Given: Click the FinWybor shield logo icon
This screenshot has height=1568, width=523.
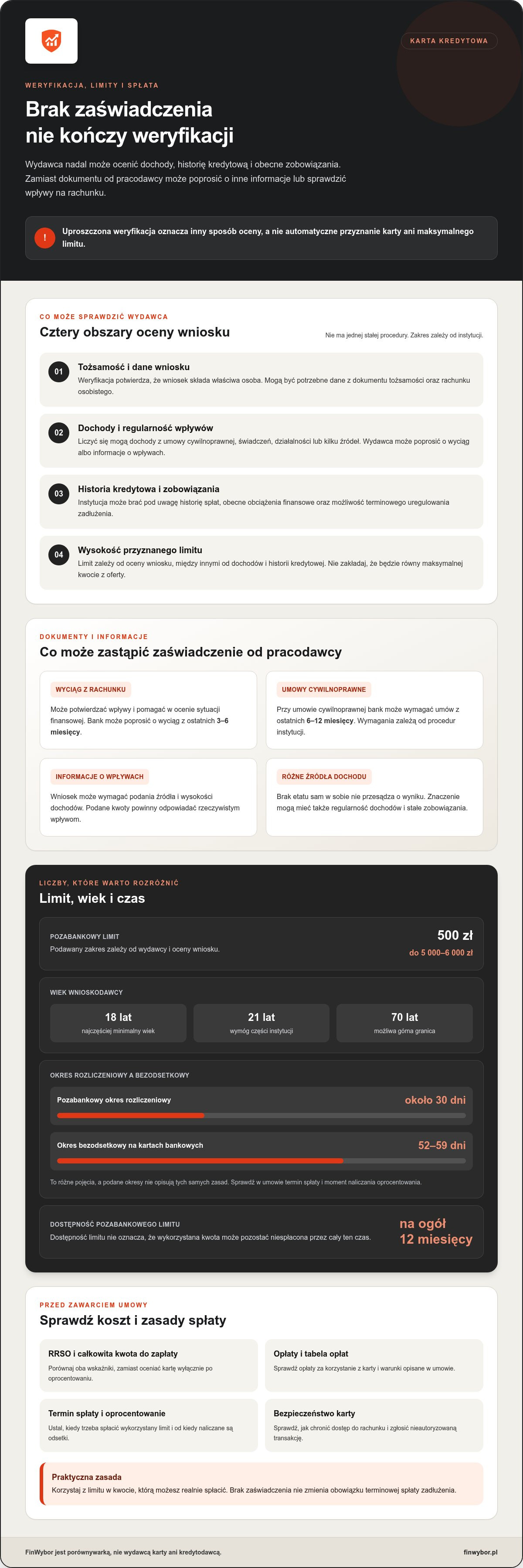Looking at the screenshot, I should [51, 41].
